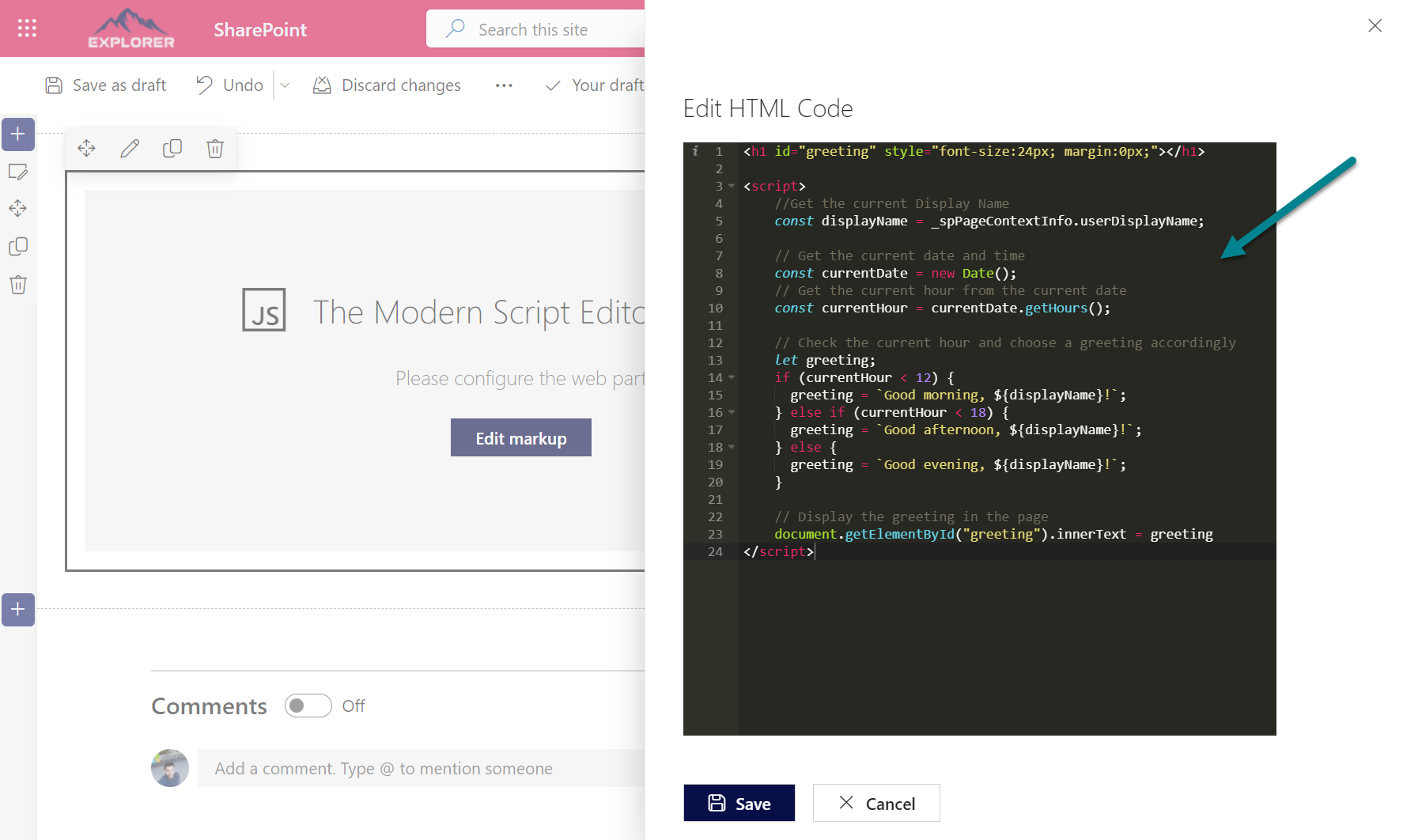Delete the section using left rail trash icon
The image size is (1403, 840).
[18, 285]
